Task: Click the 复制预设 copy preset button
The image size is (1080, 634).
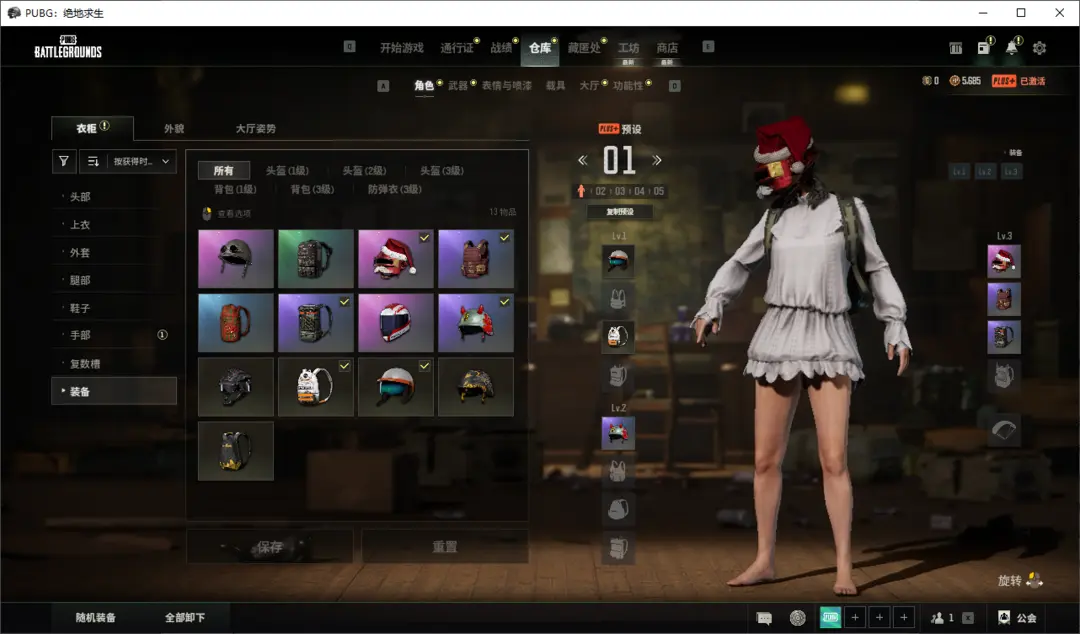Action: tap(619, 212)
